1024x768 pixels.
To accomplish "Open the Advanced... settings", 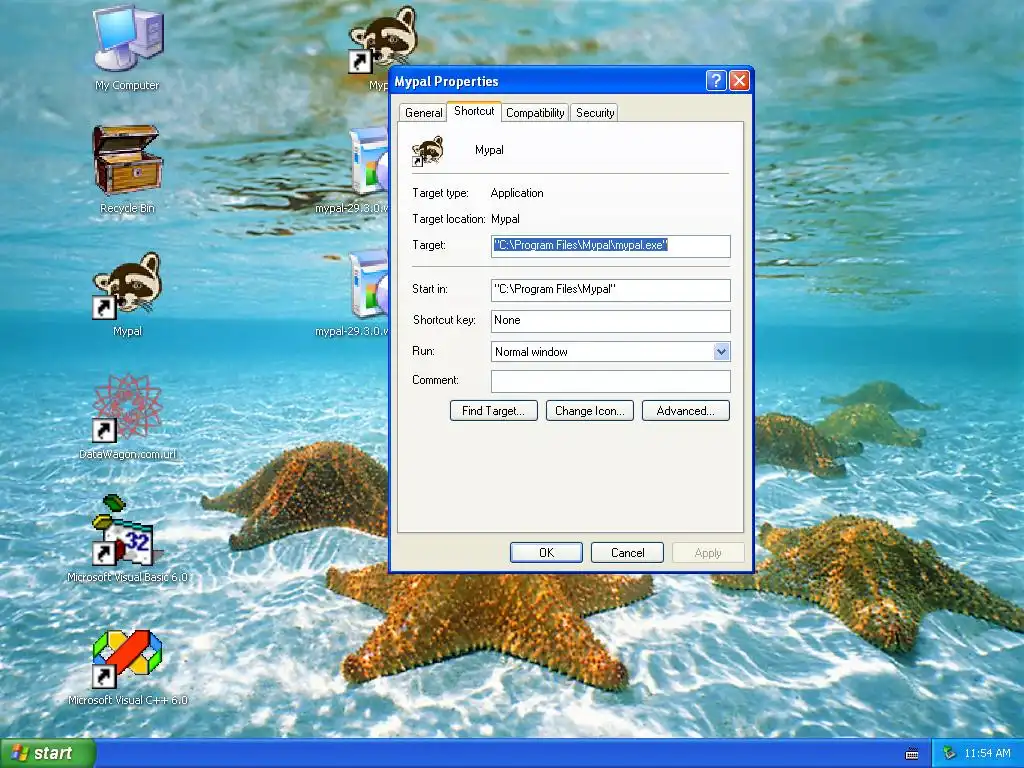I will point(686,411).
